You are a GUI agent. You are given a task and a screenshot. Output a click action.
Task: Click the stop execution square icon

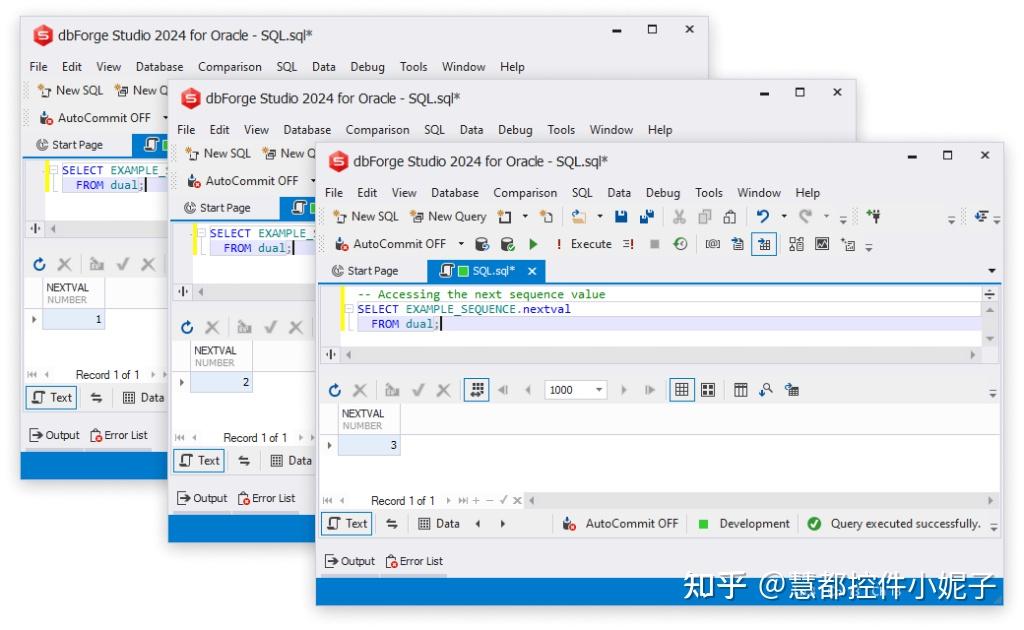[x=654, y=244]
